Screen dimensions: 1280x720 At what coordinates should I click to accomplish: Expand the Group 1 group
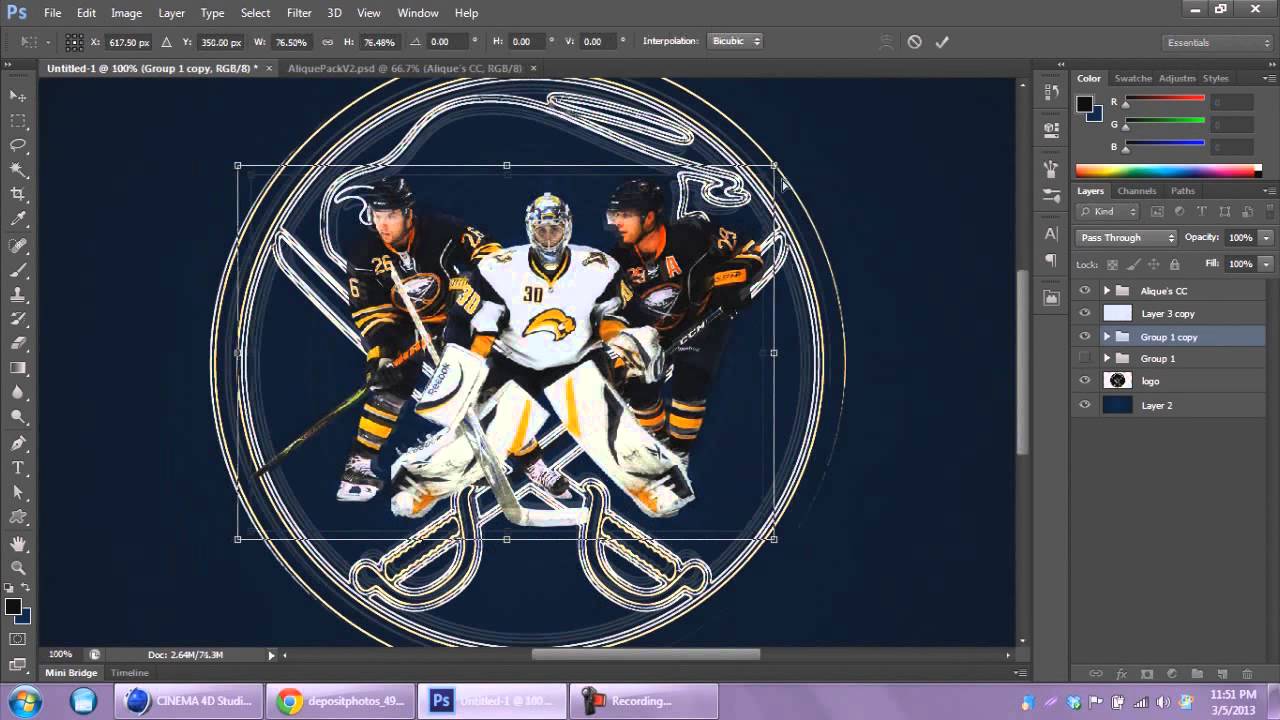click(x=1107, y=358)
